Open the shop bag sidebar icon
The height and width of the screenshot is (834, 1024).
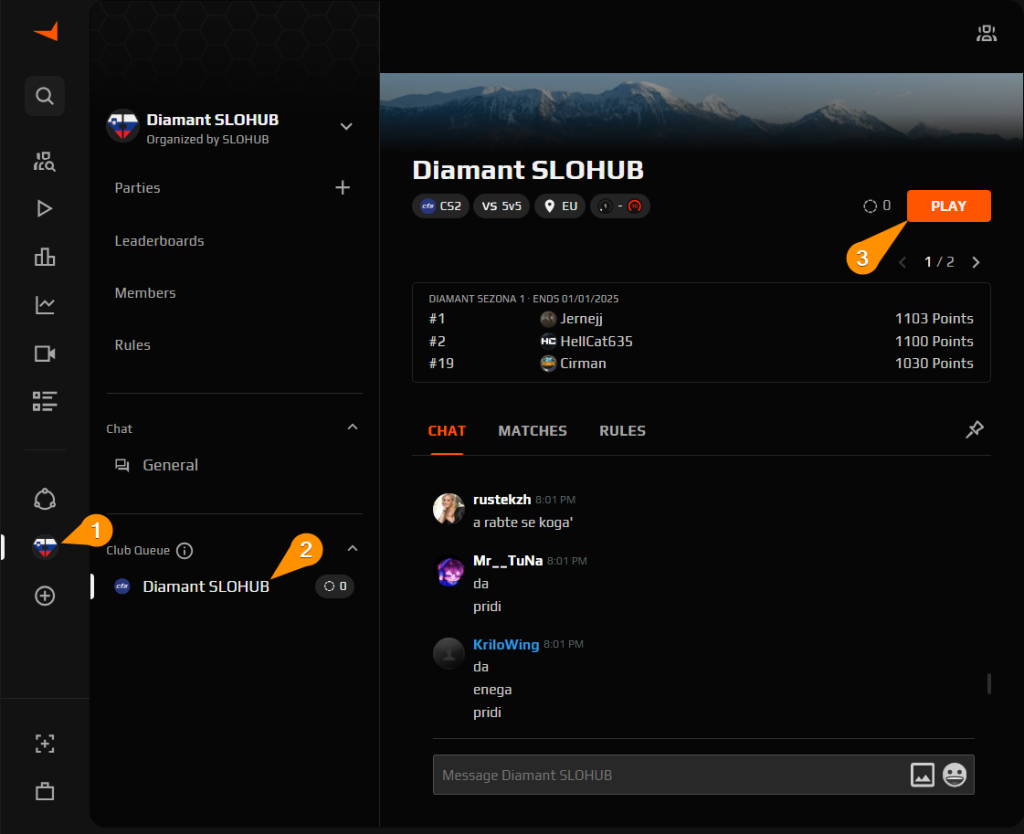click(x=44, y=791)
